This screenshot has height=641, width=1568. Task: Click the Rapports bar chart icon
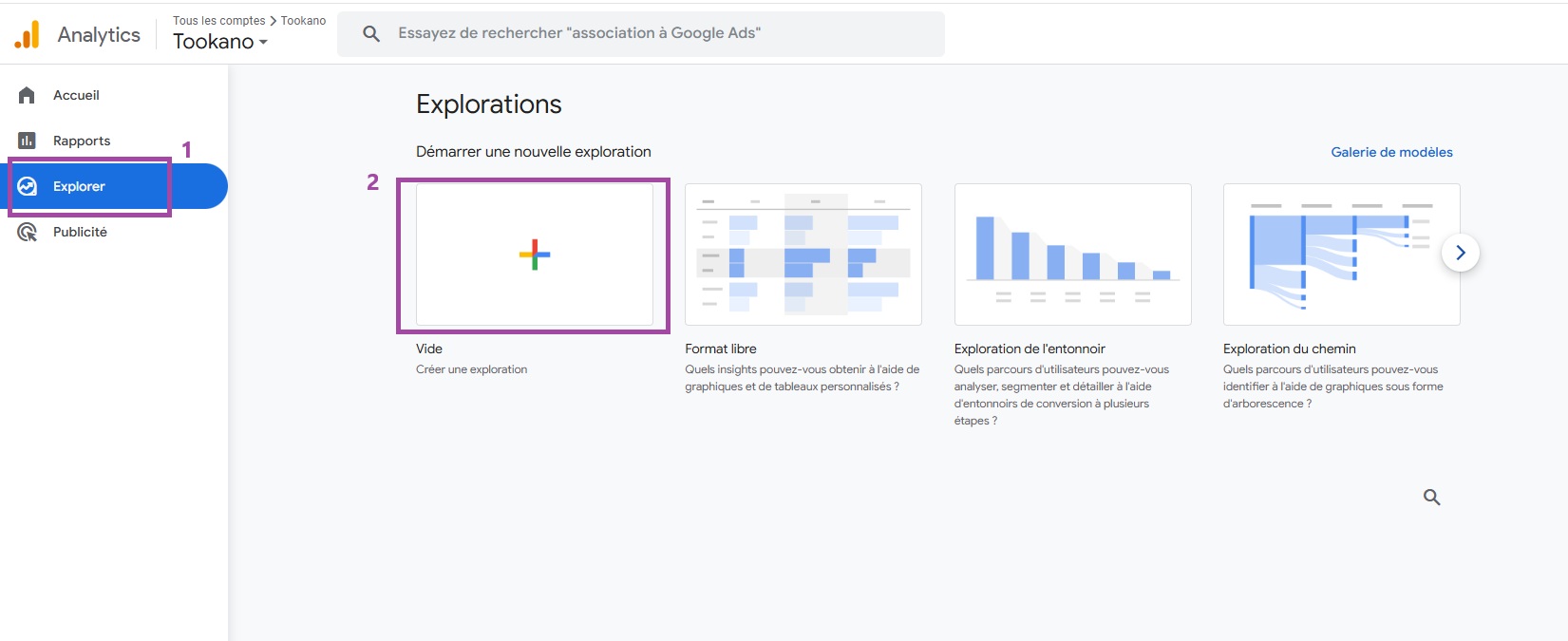coord(27,141)
